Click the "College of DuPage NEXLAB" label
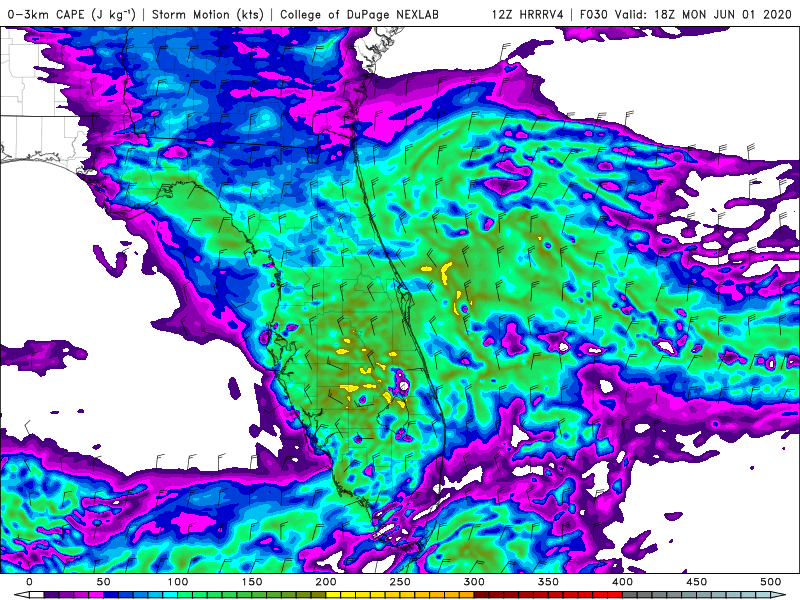Screen dimensions: 800x600 pyautogui.click(x=359, y=14)
